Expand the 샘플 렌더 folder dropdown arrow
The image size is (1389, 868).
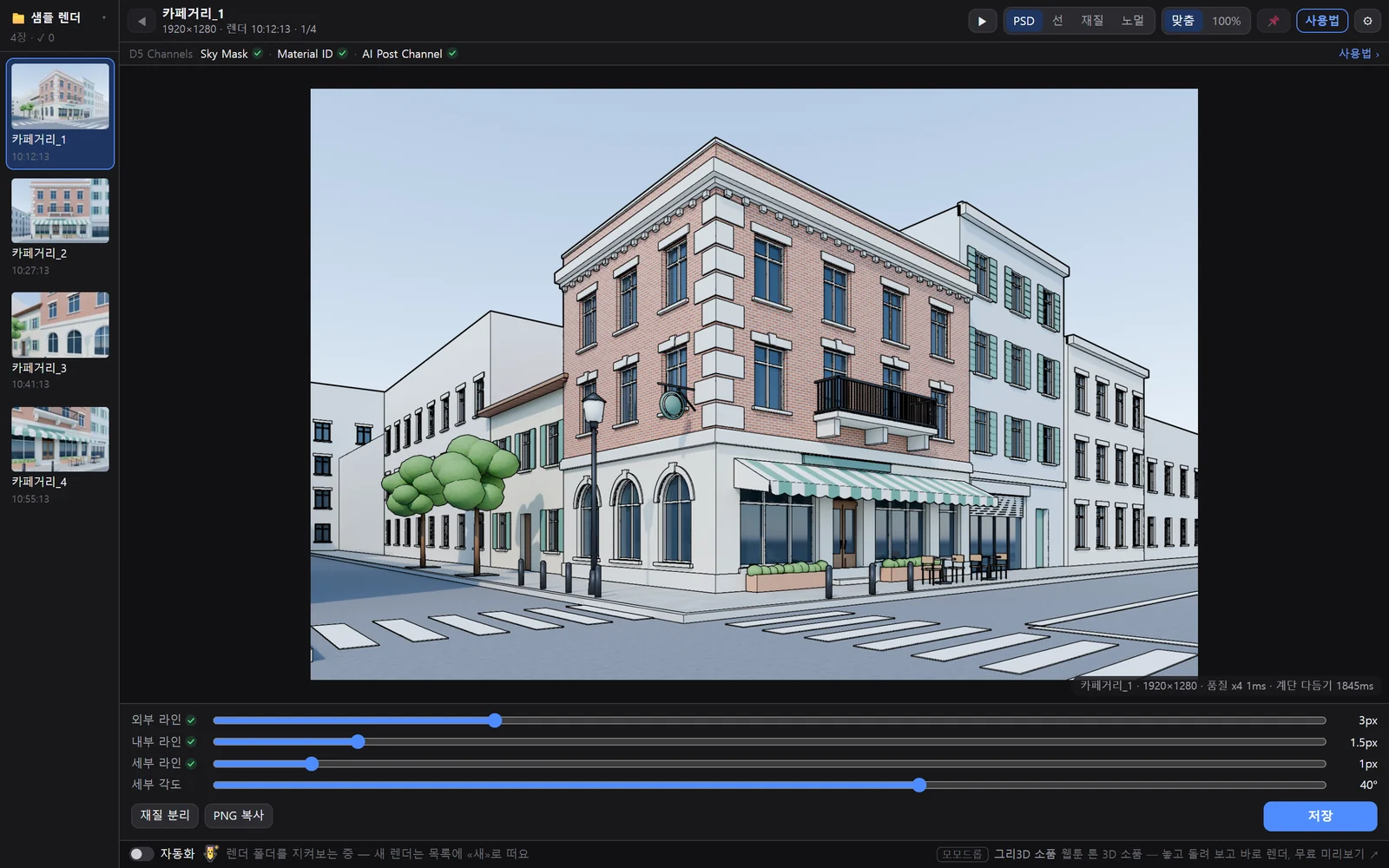(x=104, y=17)
